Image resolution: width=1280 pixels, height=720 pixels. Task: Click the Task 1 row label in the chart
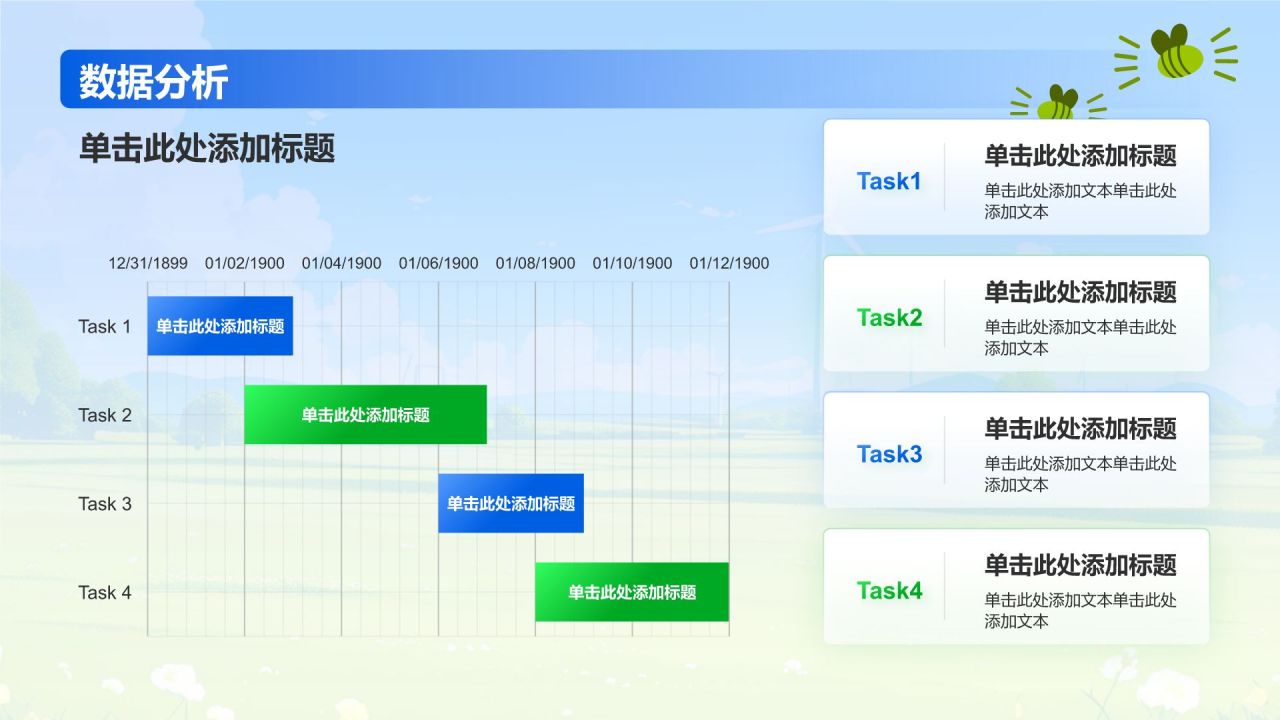(x=105, y=327)
